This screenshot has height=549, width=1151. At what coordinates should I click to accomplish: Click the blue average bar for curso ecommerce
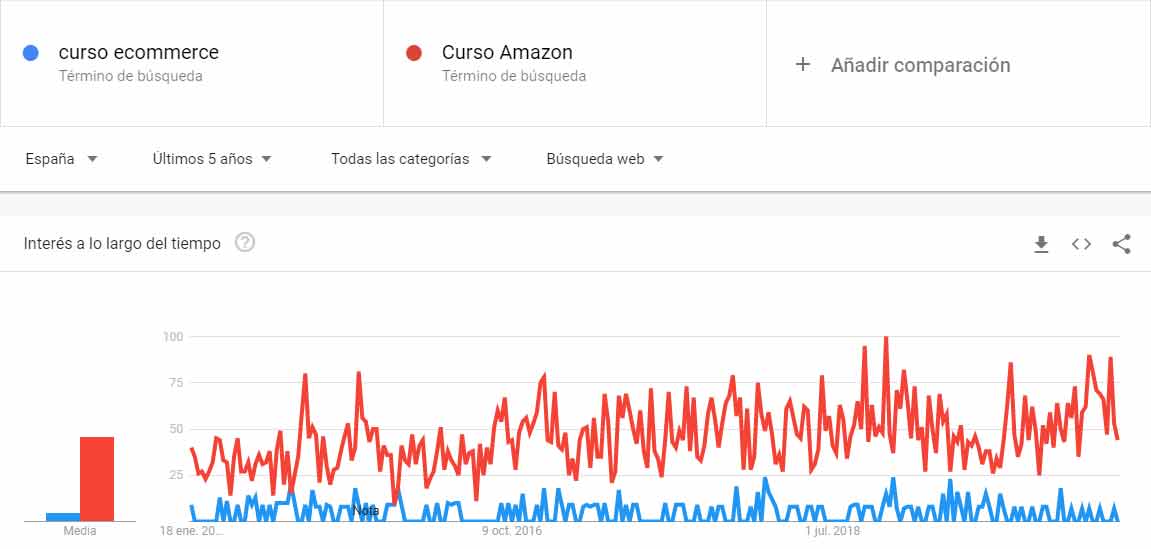[63, 517]
